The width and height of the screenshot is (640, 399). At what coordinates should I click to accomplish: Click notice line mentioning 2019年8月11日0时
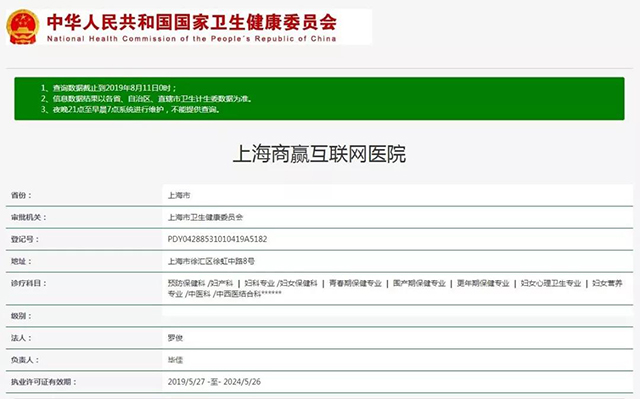(109, 88)
